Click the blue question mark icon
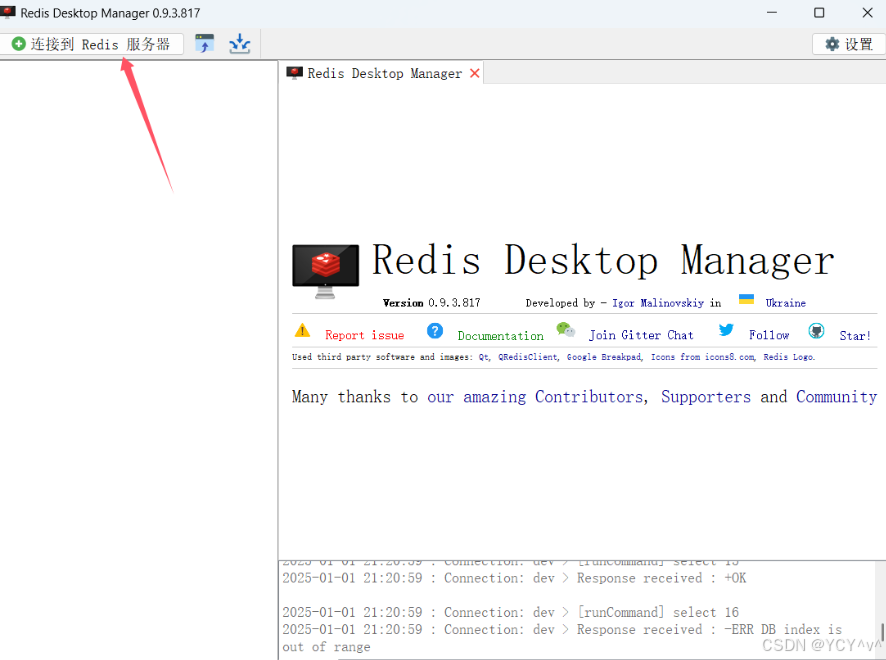Screen dimensions: 886x660 pyautogui.click(x=435, y=331)
